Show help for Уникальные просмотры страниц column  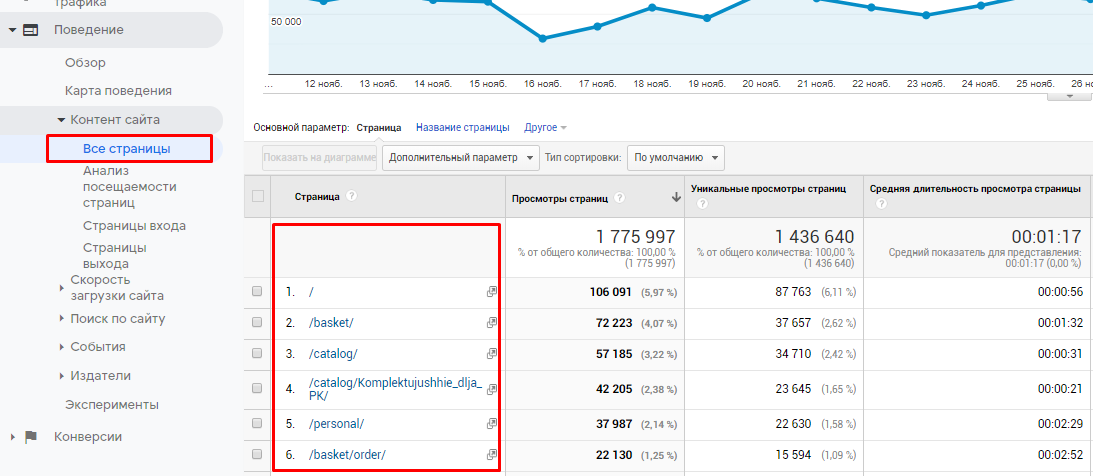702,204
